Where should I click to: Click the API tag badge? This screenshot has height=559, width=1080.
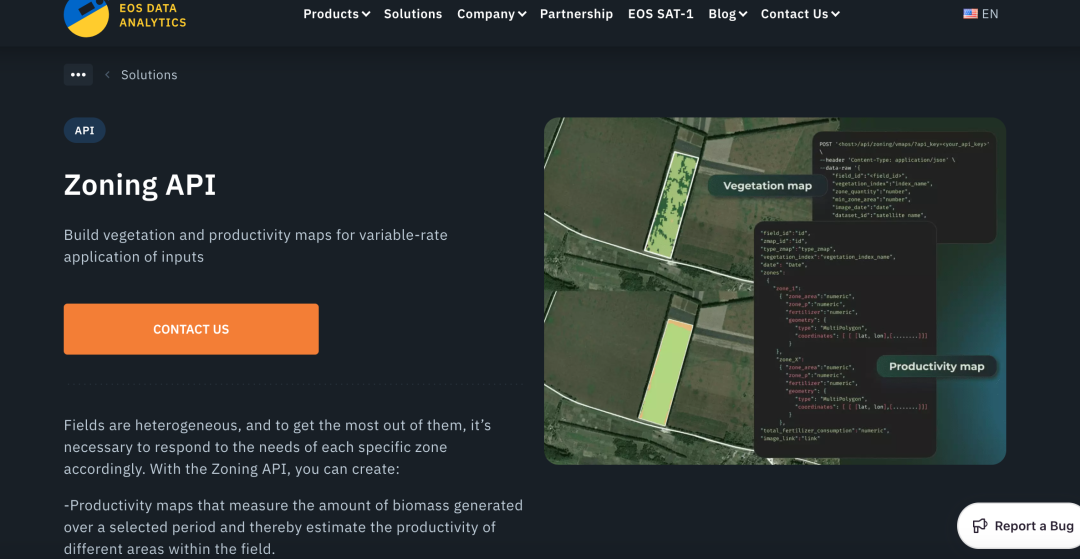click(x=85, y=130)
